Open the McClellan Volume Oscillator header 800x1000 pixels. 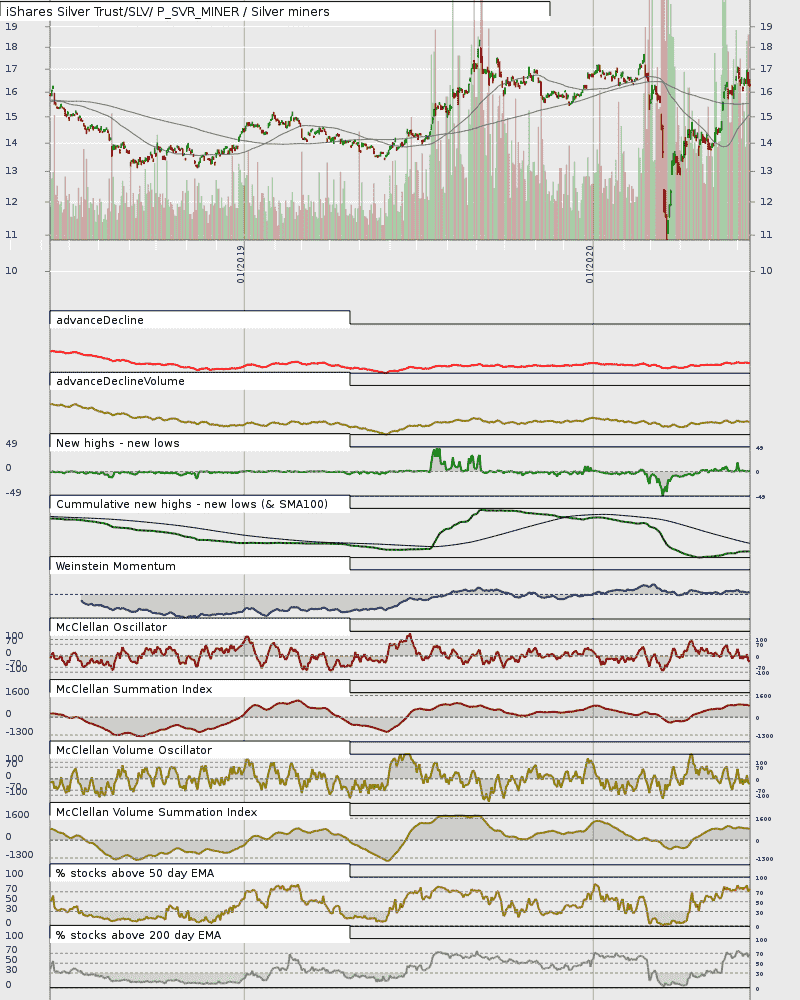tap(133, 751)
